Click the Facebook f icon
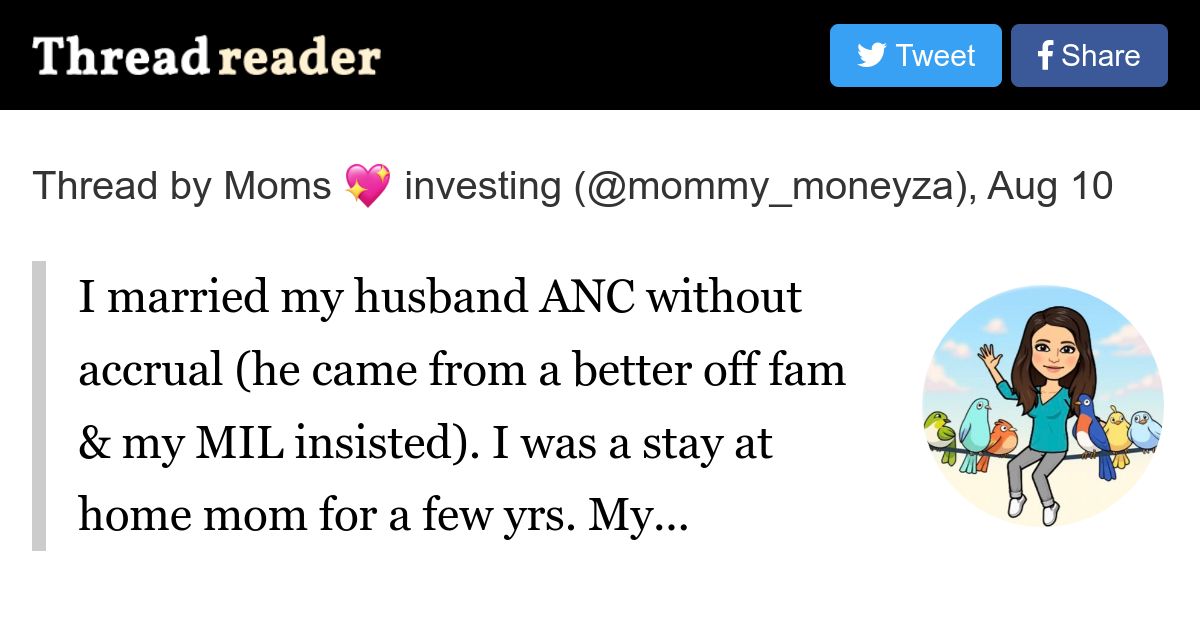Image resolution: width=1200 pixels, height=628 pixels. (1045, 56)
